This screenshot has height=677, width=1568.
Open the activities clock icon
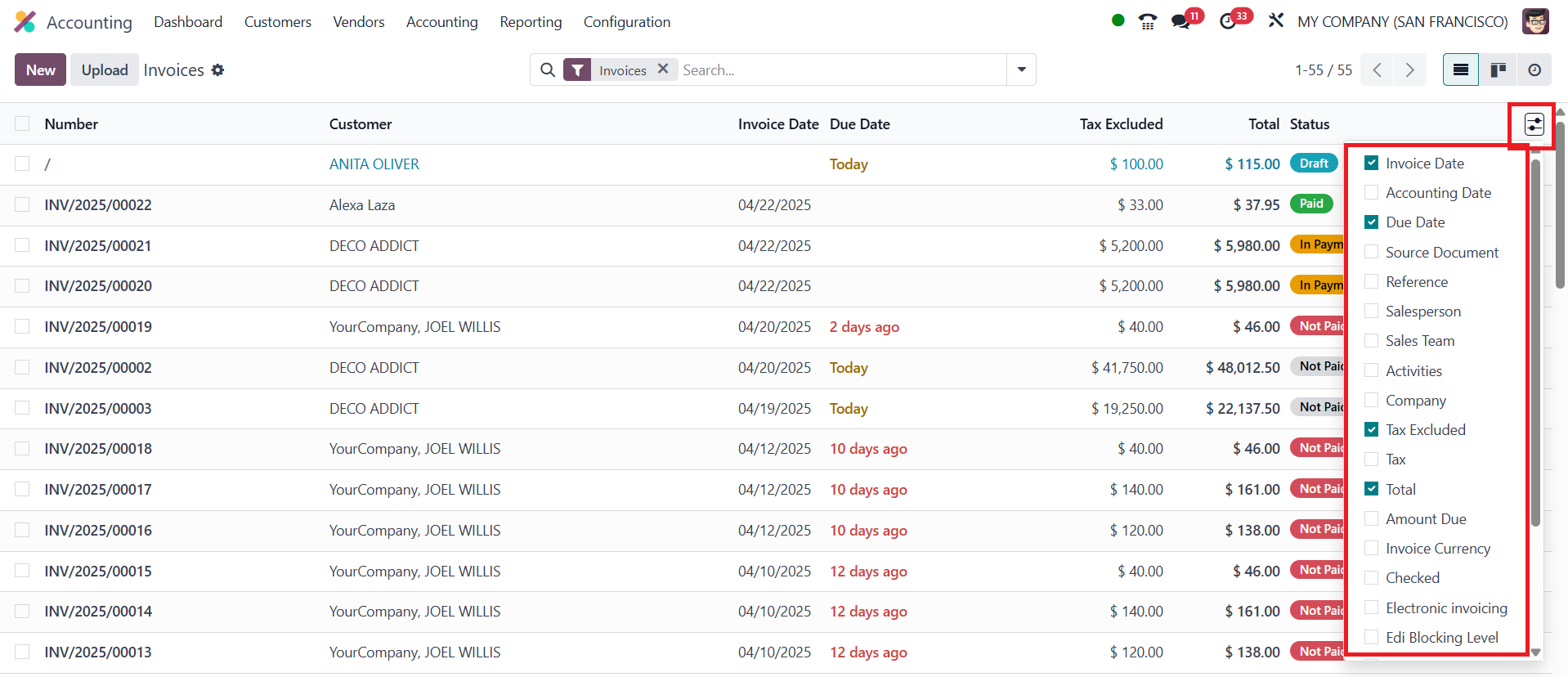pyautogui.click(x=1228, y=22)
